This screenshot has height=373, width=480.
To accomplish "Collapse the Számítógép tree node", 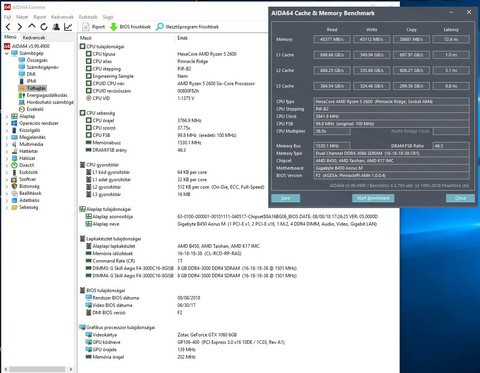I will [x=7, y=53].
